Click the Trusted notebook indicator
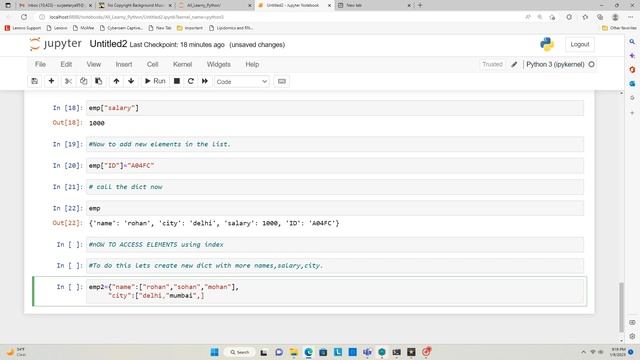Viewport: 640px width, 360px height. point(492,64)
